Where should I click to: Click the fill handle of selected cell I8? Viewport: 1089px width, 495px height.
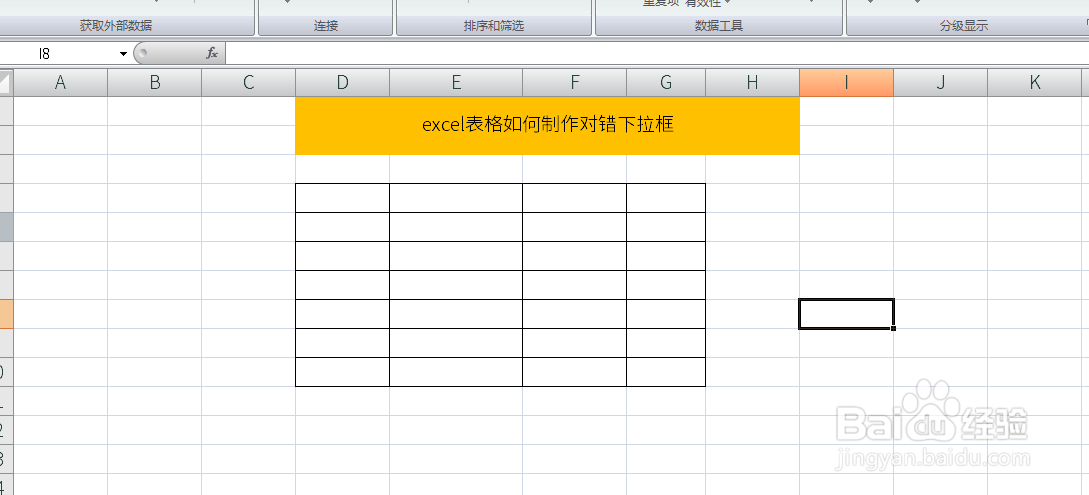[x=893, y=328]
